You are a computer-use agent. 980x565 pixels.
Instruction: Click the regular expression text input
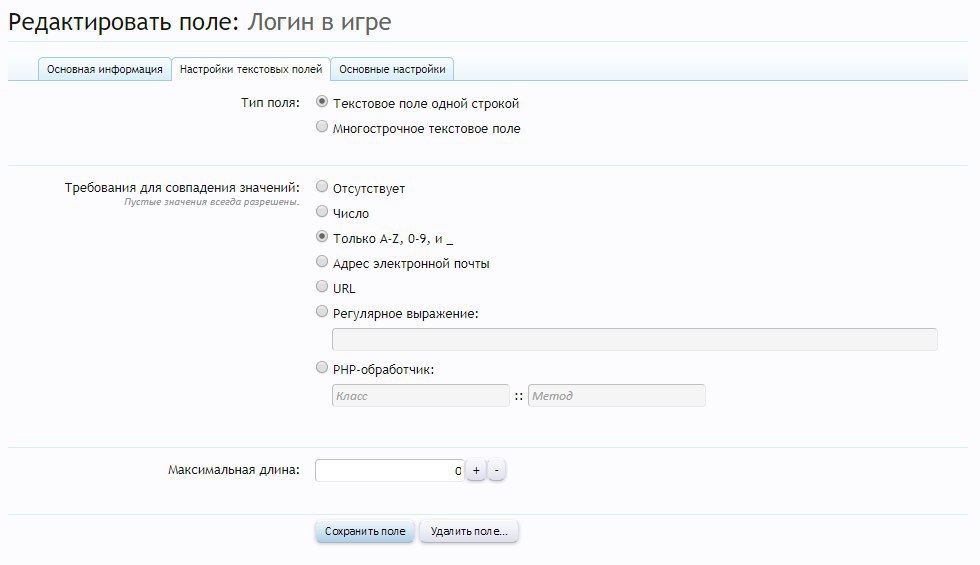(x=634, y=340)
